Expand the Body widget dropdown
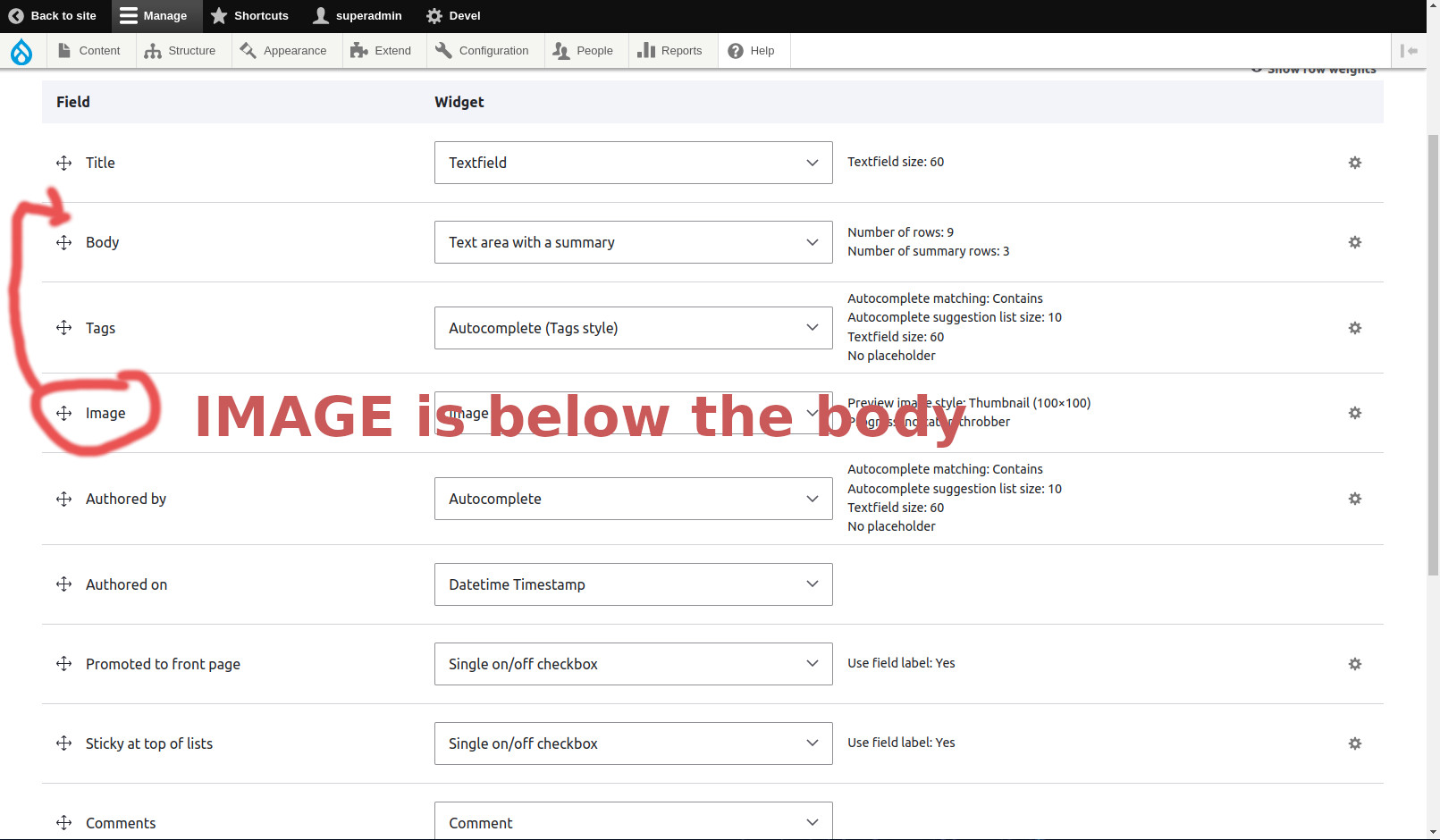 (633, 242)
